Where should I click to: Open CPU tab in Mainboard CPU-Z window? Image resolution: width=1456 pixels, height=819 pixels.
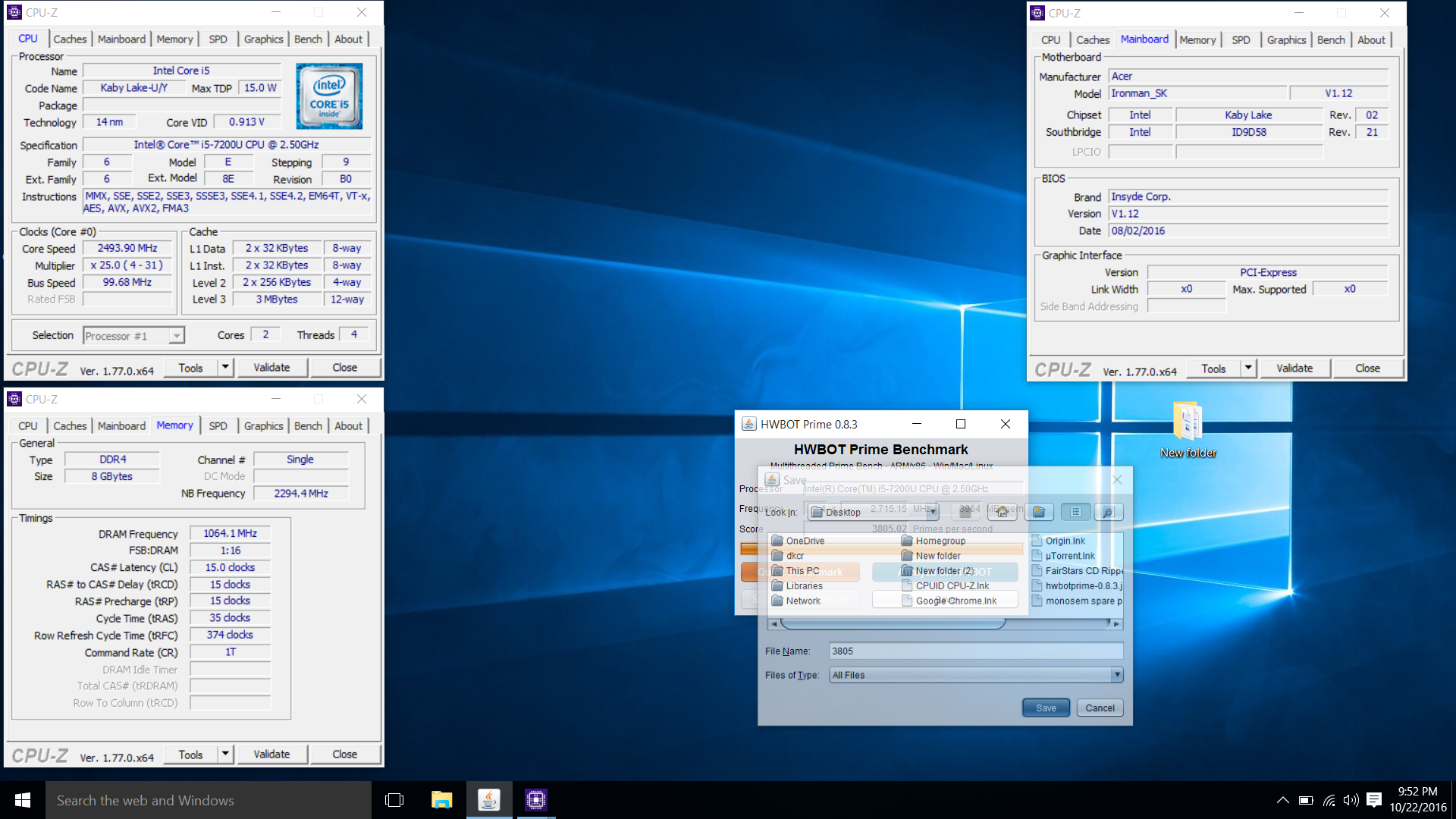1050,40
